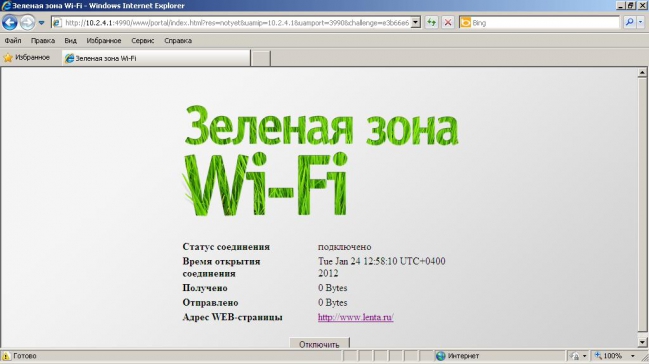
Task: Expand the address bar history dropdown
Action: pos(416,23)
